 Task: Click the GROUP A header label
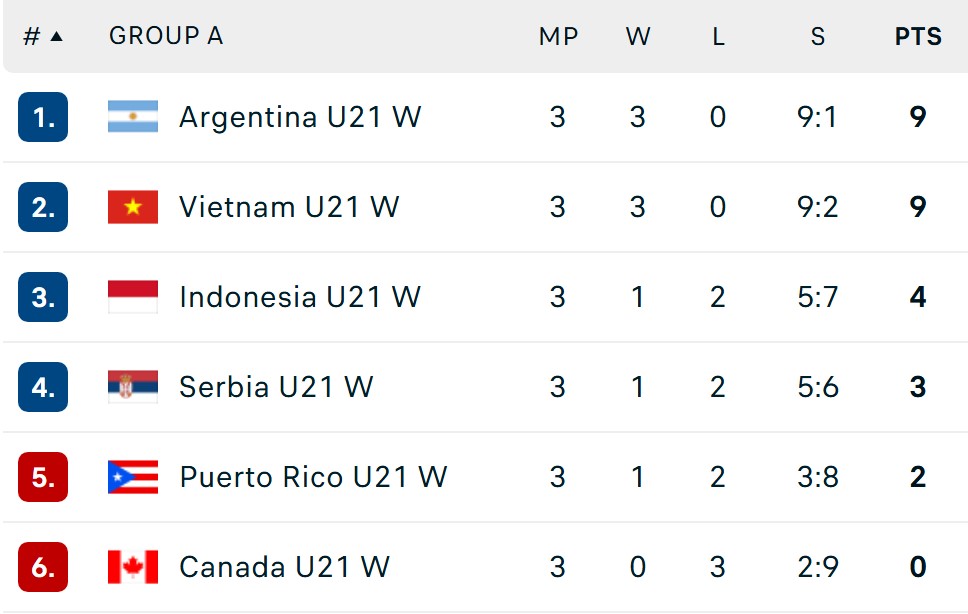(x=166, y=36)
